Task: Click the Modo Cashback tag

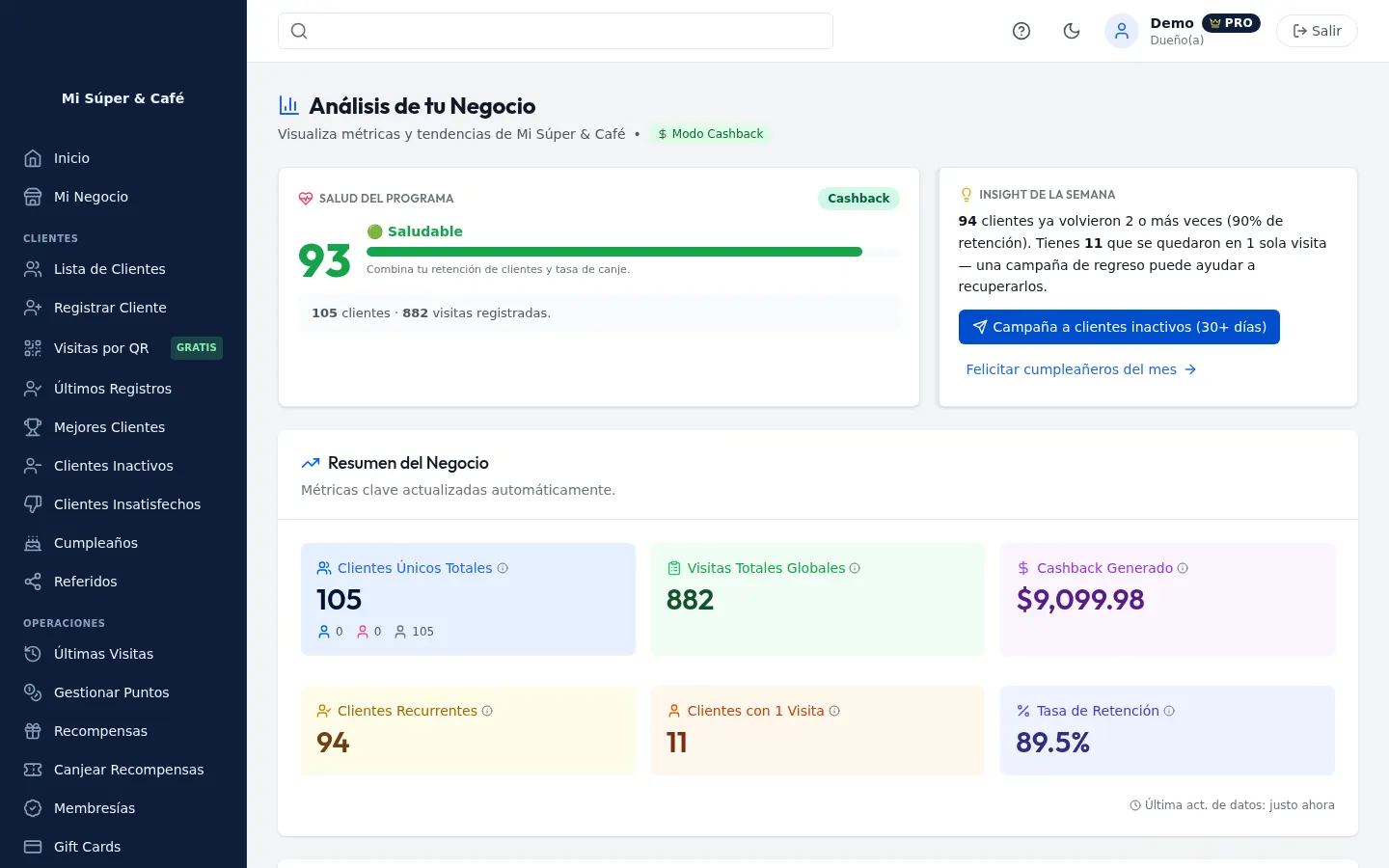Action: (x=710, y=134)
